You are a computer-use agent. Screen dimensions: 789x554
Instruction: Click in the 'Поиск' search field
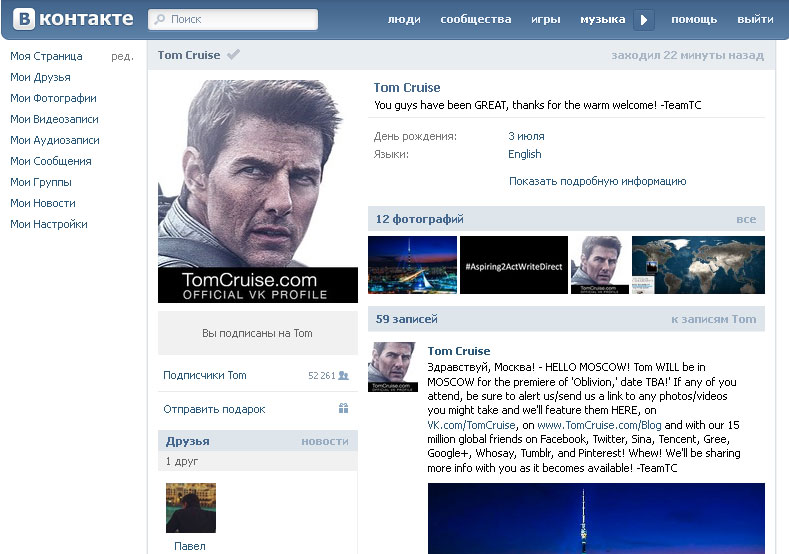(x=240, y=19)
